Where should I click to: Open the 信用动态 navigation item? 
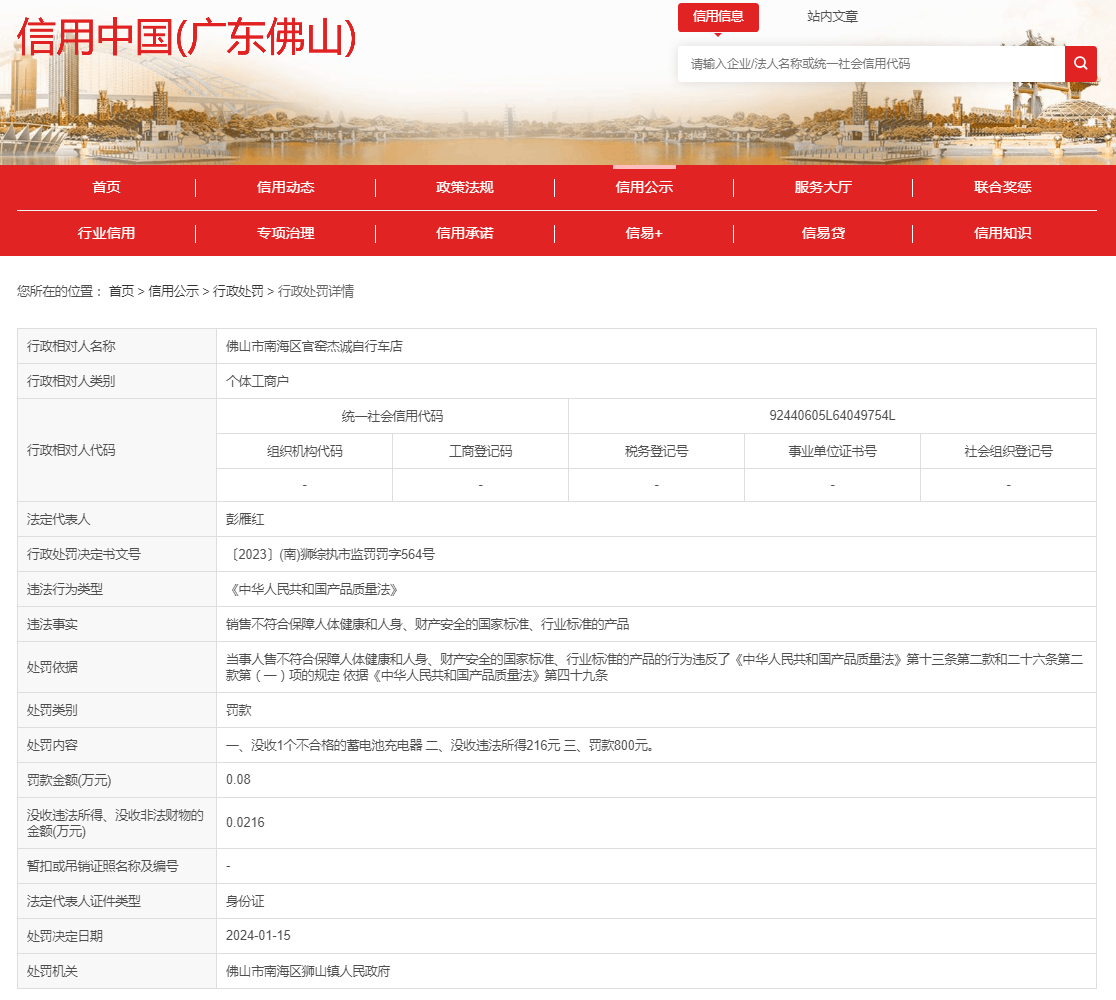(x=285, y=187)
